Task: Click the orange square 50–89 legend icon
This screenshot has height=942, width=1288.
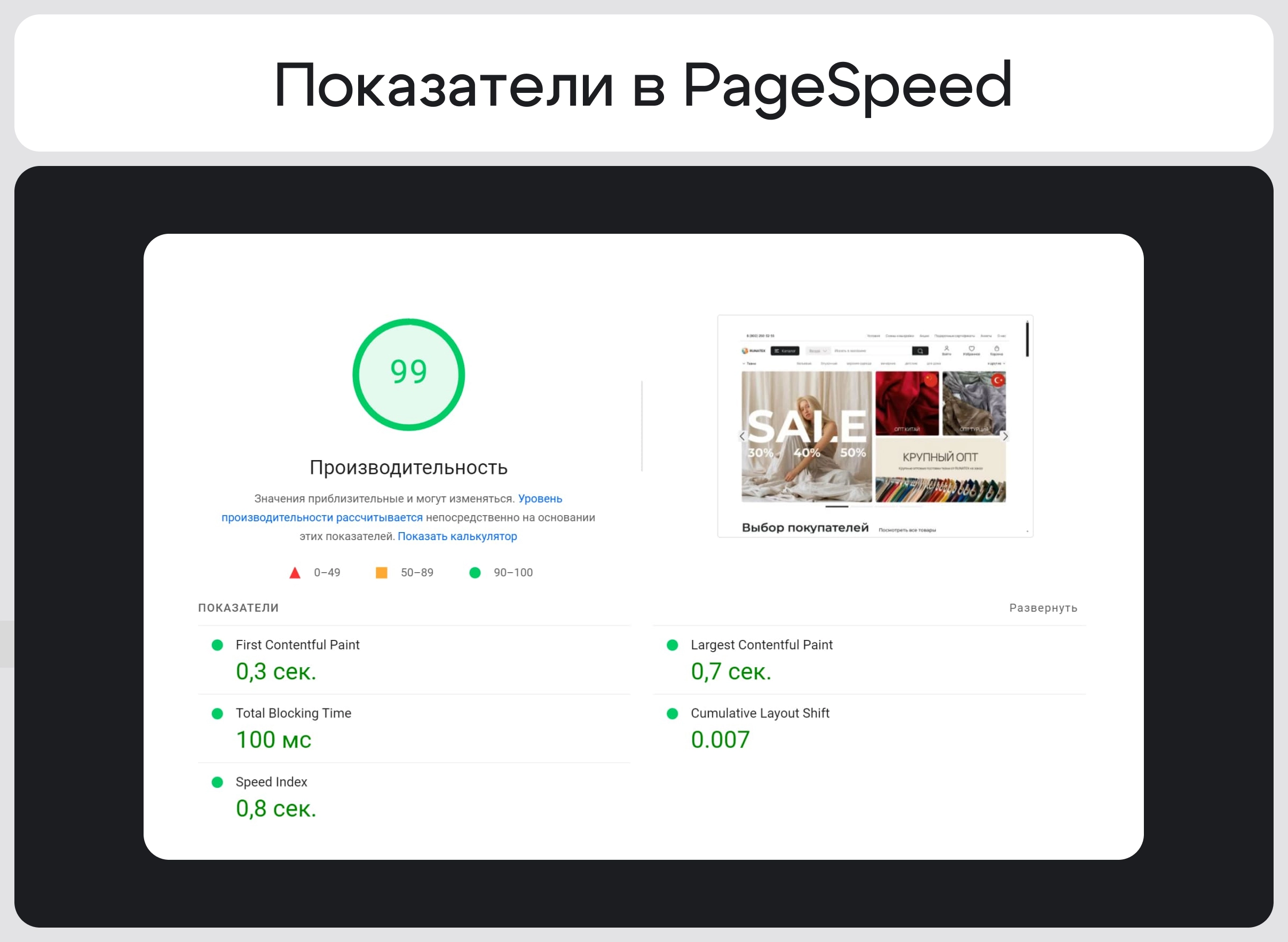Action: [382, 573]
